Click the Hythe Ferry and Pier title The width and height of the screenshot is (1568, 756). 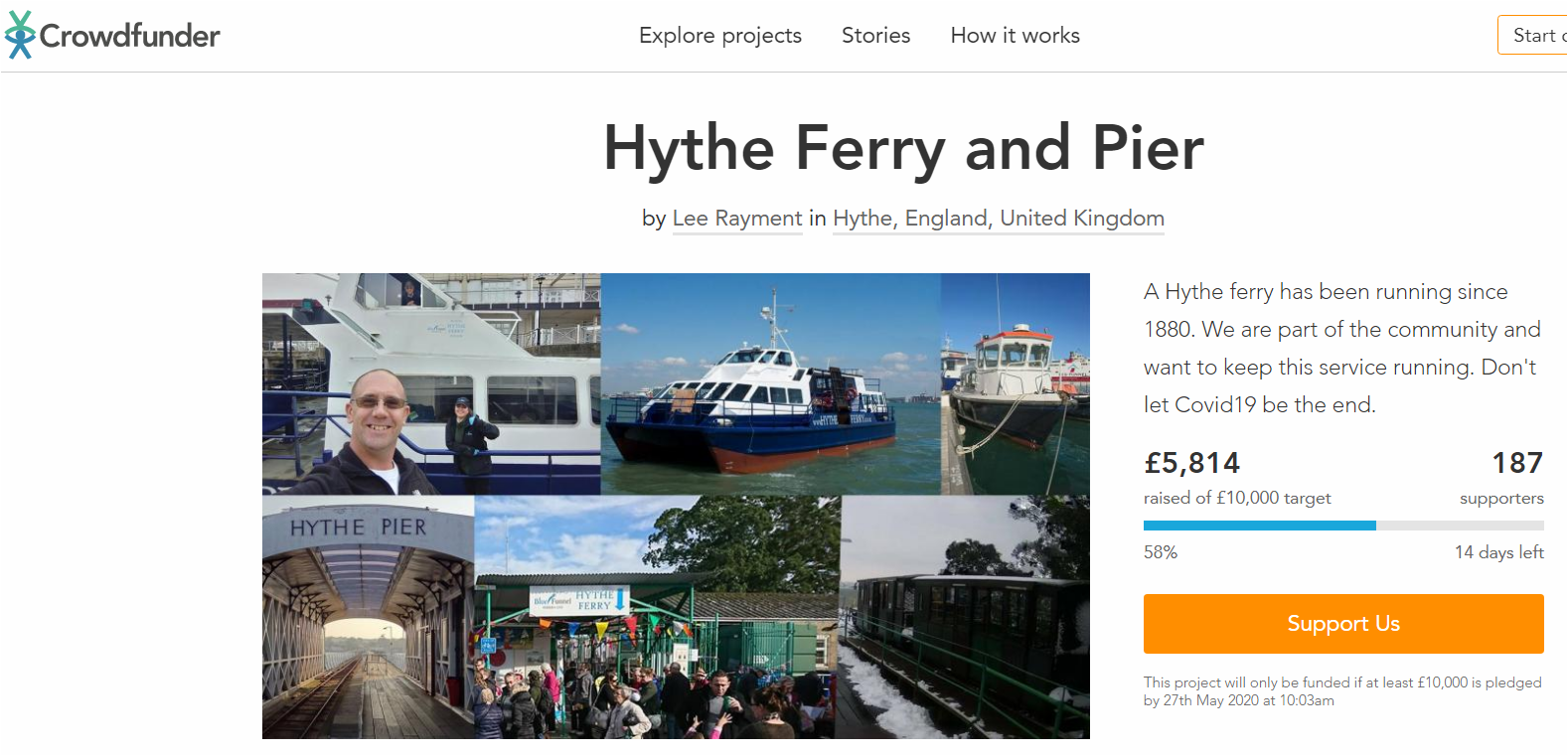coord(903,148)
